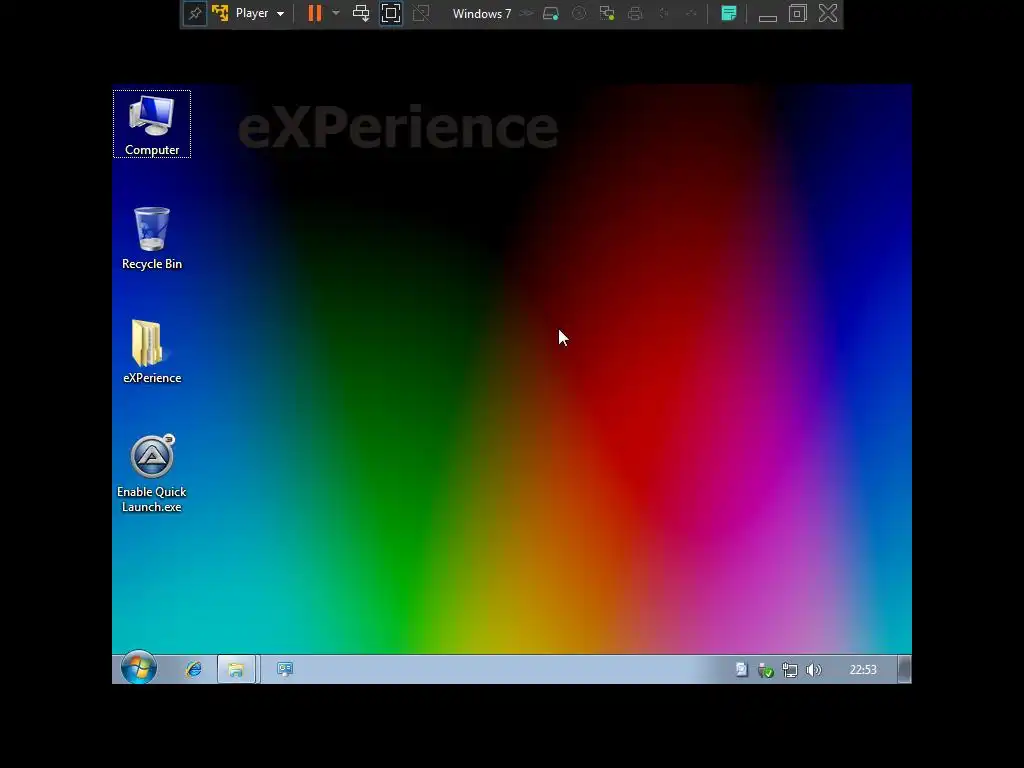Viewport: 1024px width, 768px height.
Task: Click the Windows 7 VM name label
Action: click(x=482, y=14)
